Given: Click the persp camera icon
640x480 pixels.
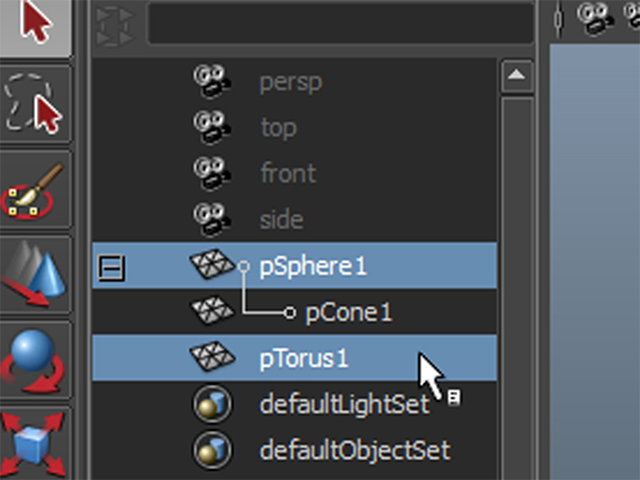Looking at the screenshot, I should (x=212, y=82).
